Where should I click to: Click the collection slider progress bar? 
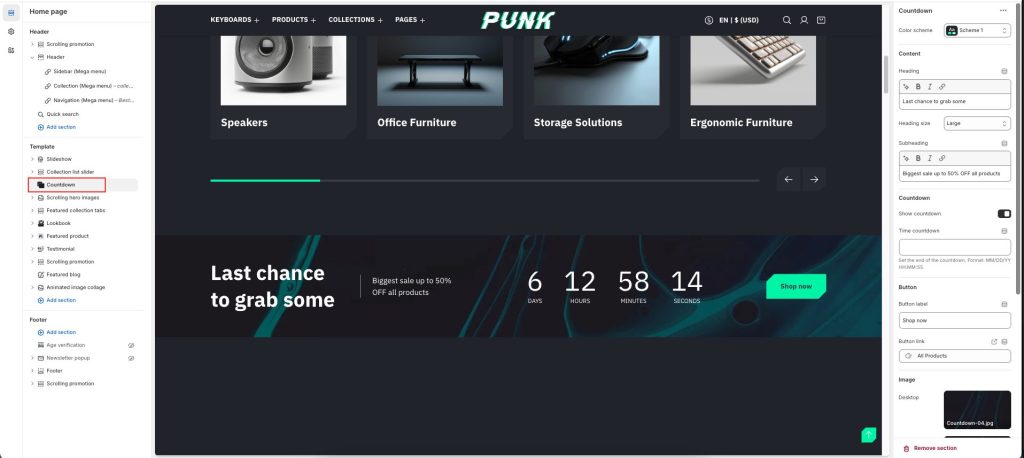[485, 180]
